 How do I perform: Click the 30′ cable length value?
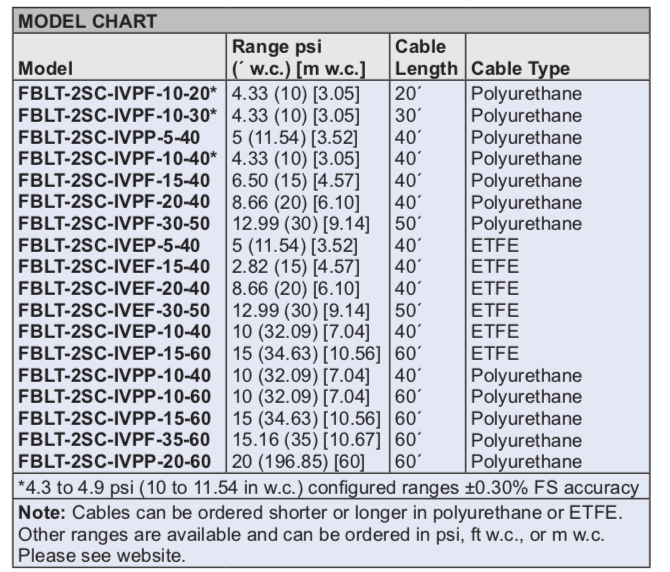point(406,115)
